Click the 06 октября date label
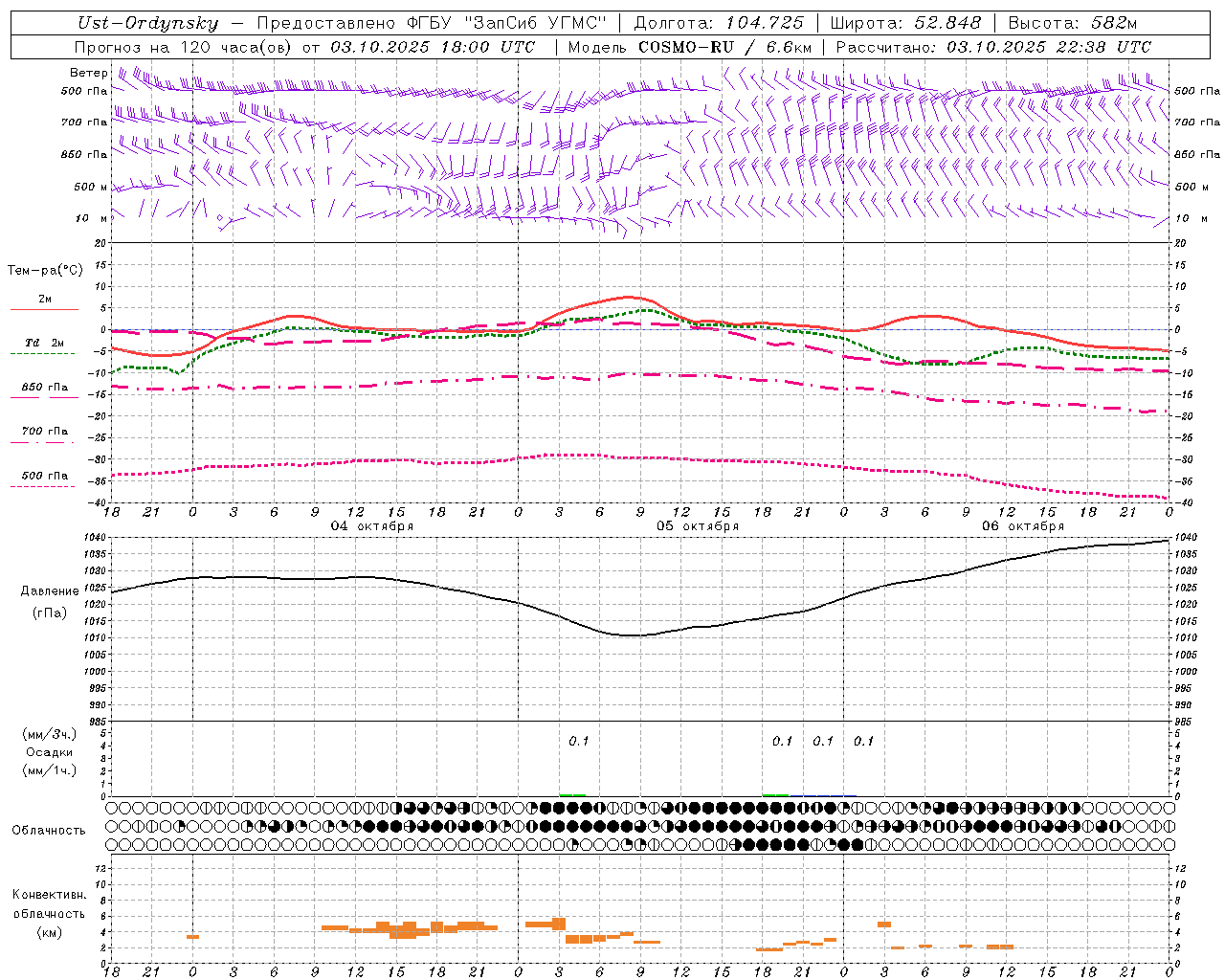The width and height of the screenshot is (1225, 980). (1023, 526)
